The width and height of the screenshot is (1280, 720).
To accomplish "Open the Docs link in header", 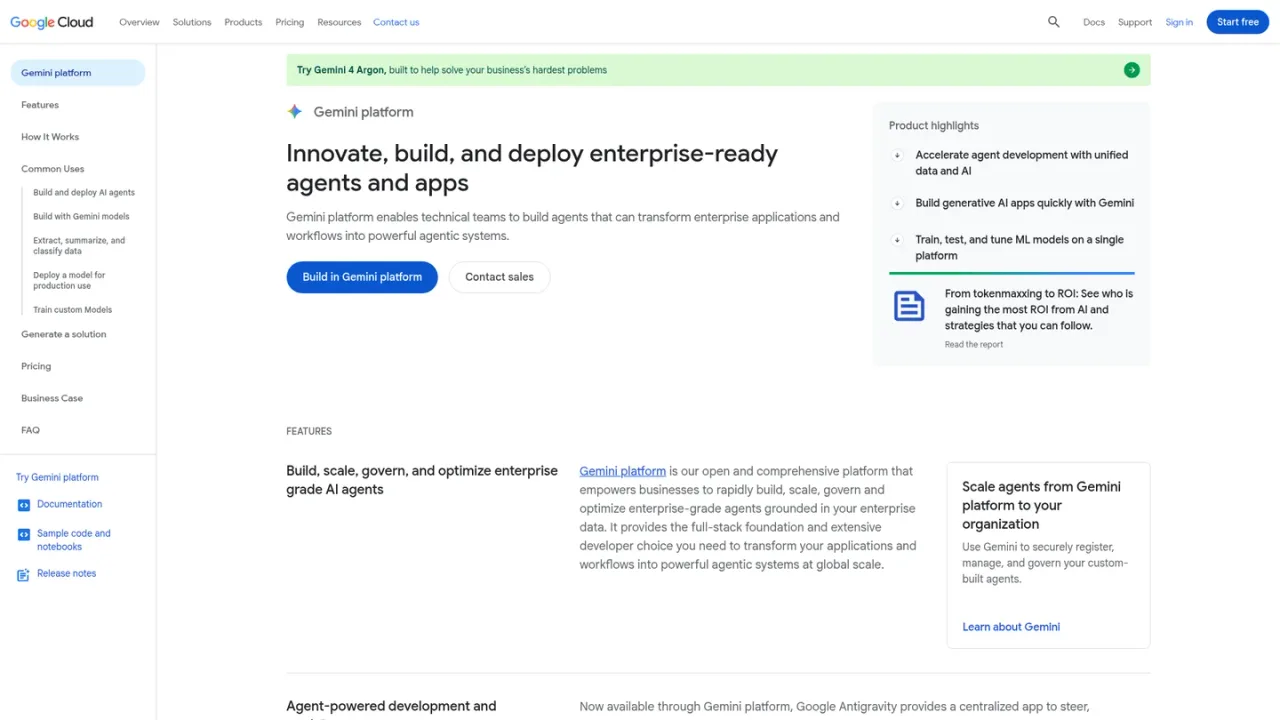I will [1094, 22].
